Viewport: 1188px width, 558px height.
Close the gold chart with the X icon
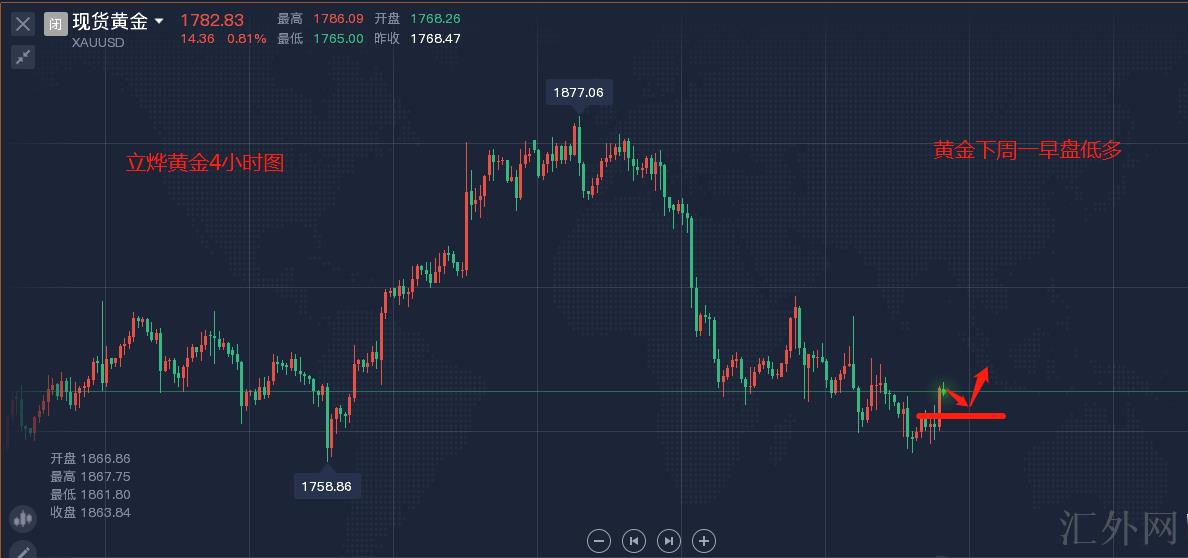(x=22, y=24)
